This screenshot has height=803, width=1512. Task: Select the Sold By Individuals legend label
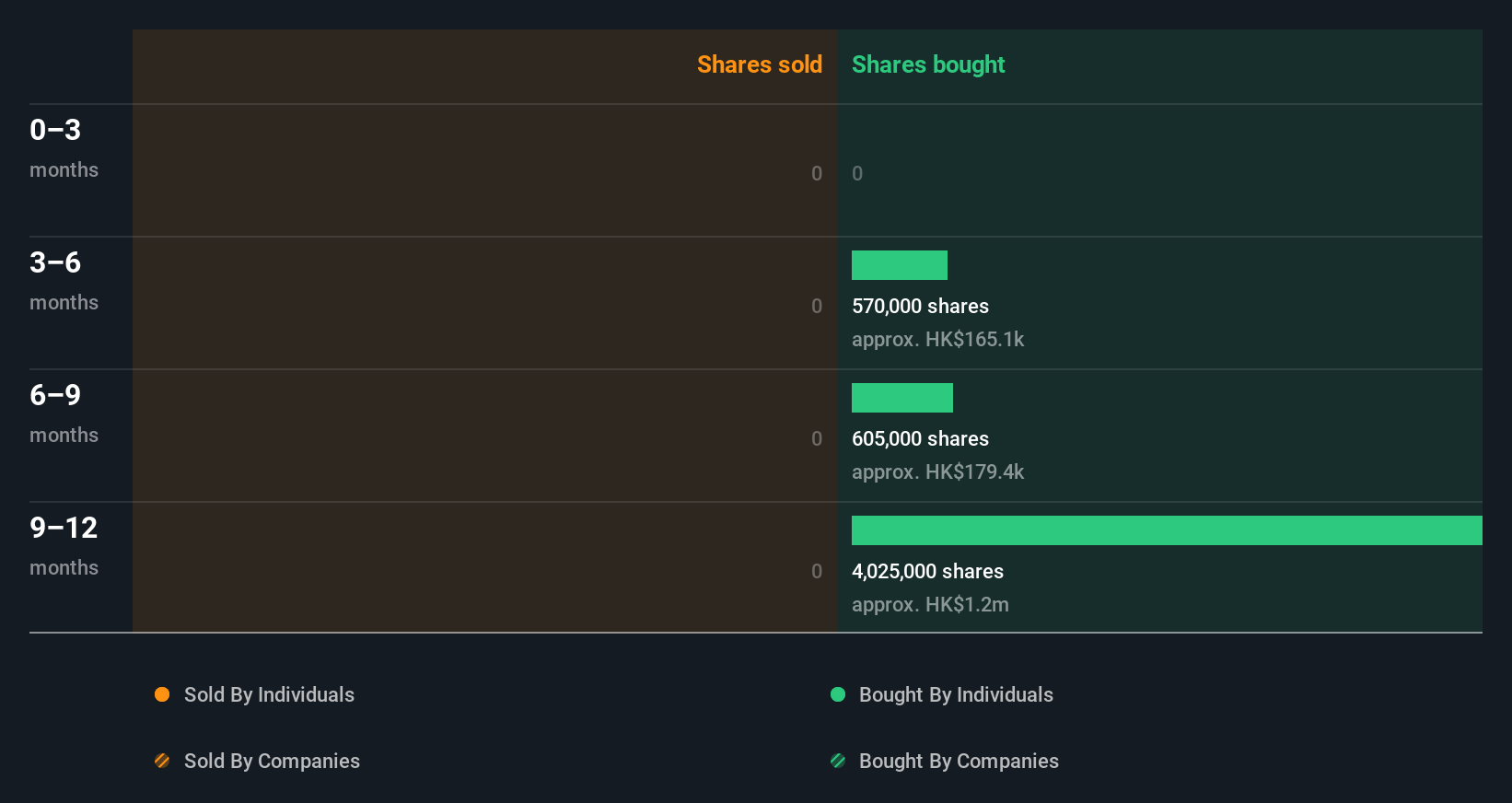269,695
